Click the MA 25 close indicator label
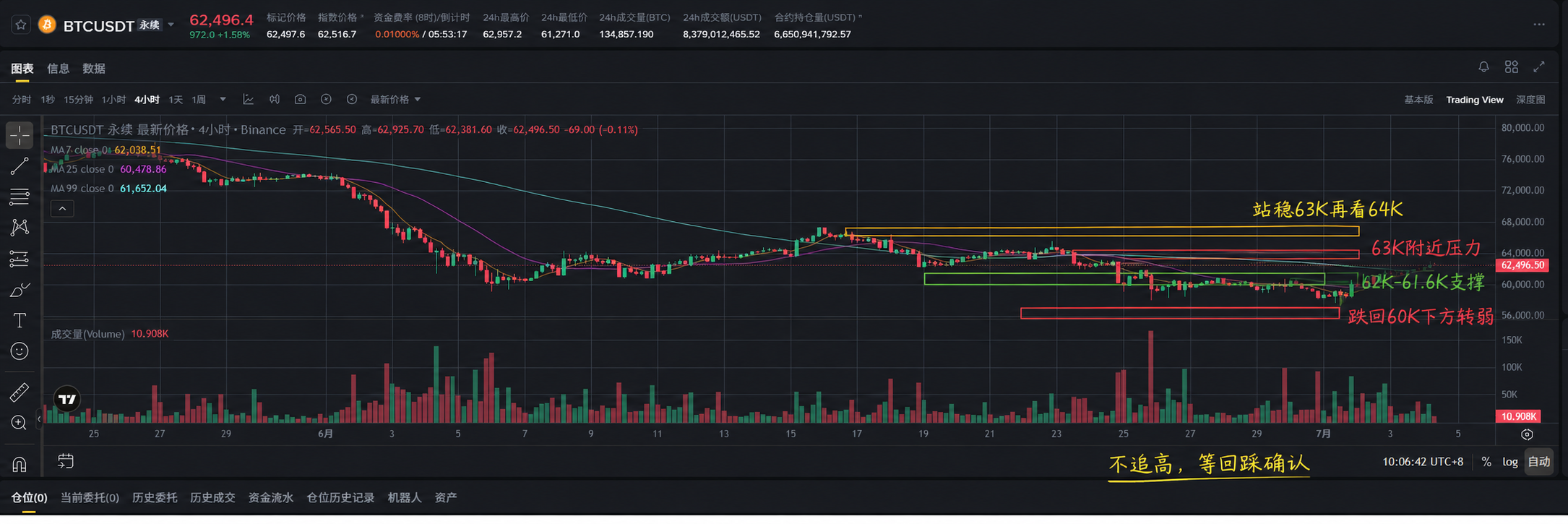The image size is (1568, 524). pos(82,169)
